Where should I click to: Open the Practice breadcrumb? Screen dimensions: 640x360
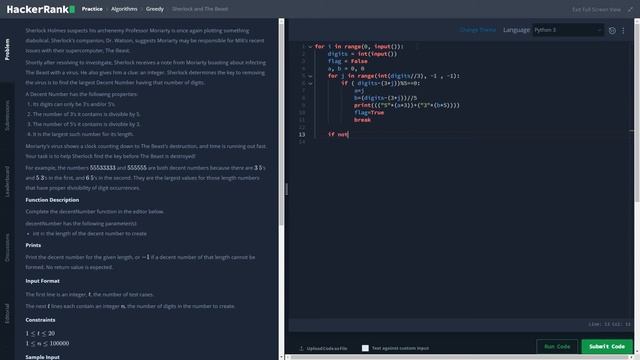[92, 9]
